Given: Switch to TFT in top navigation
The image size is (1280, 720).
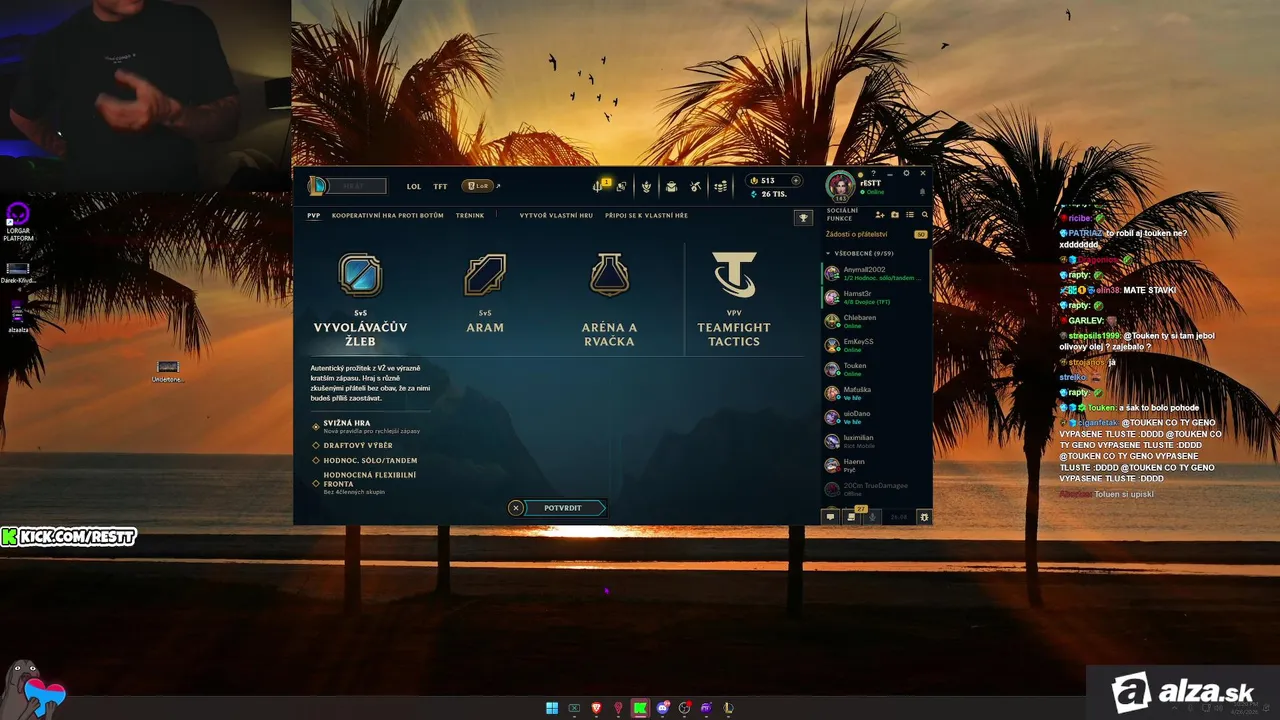Looking at the screenshot, I should tap(440, 186).
